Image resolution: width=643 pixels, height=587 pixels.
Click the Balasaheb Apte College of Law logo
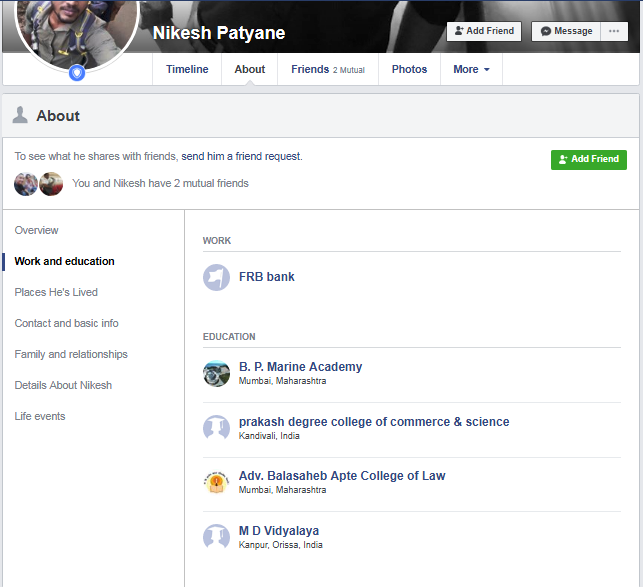(x=216, y=482)
